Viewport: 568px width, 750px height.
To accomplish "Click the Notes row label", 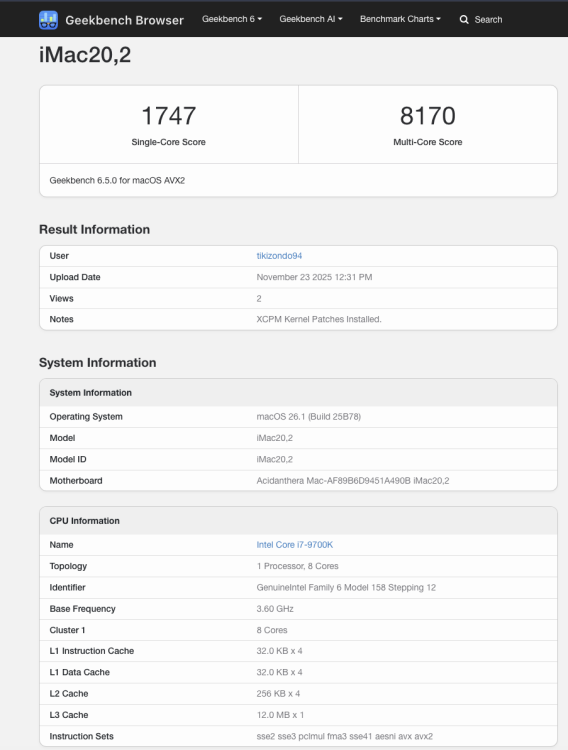I will (x=62, y=319).
